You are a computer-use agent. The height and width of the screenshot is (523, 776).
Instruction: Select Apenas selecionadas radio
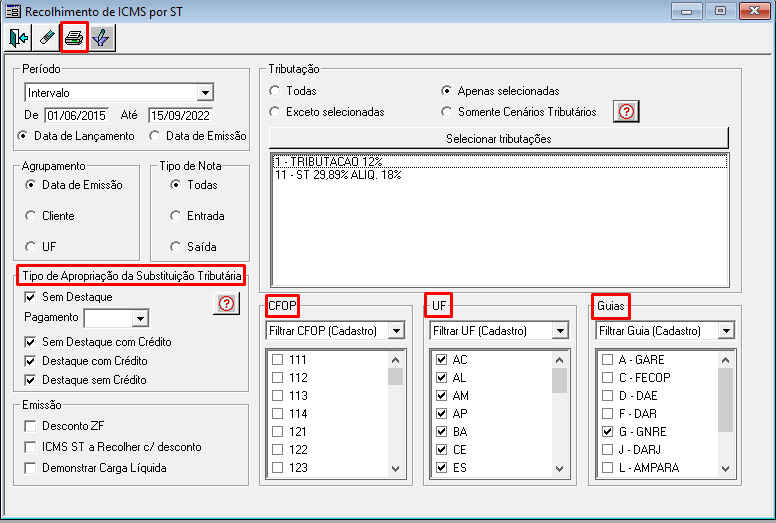pyautogui.click(x=446, y=91)
